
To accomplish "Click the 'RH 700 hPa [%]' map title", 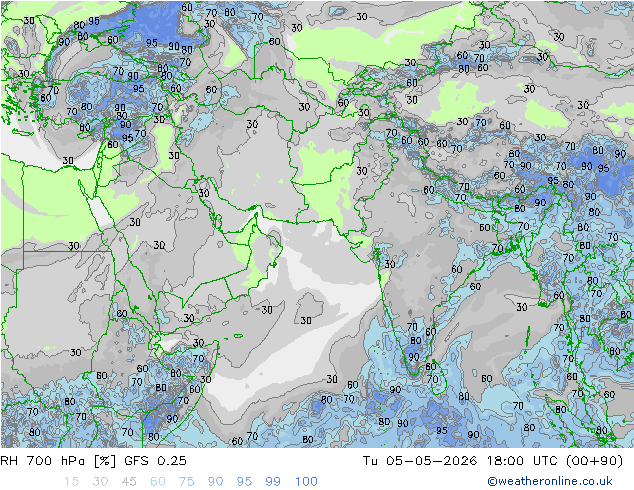I will [x=58, y=461].
